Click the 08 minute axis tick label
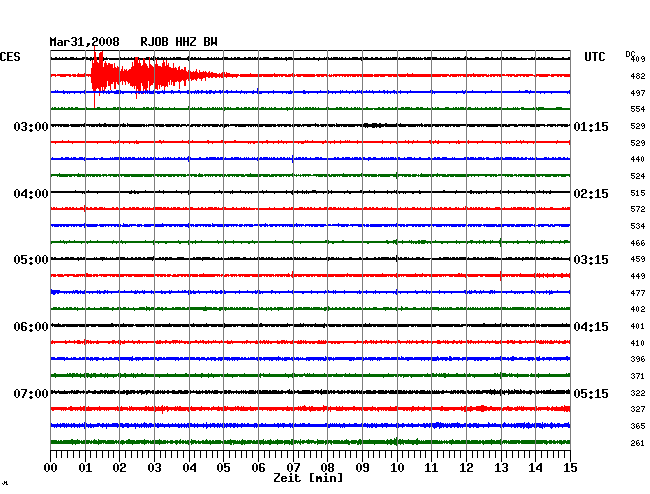 tap(327, 467)
